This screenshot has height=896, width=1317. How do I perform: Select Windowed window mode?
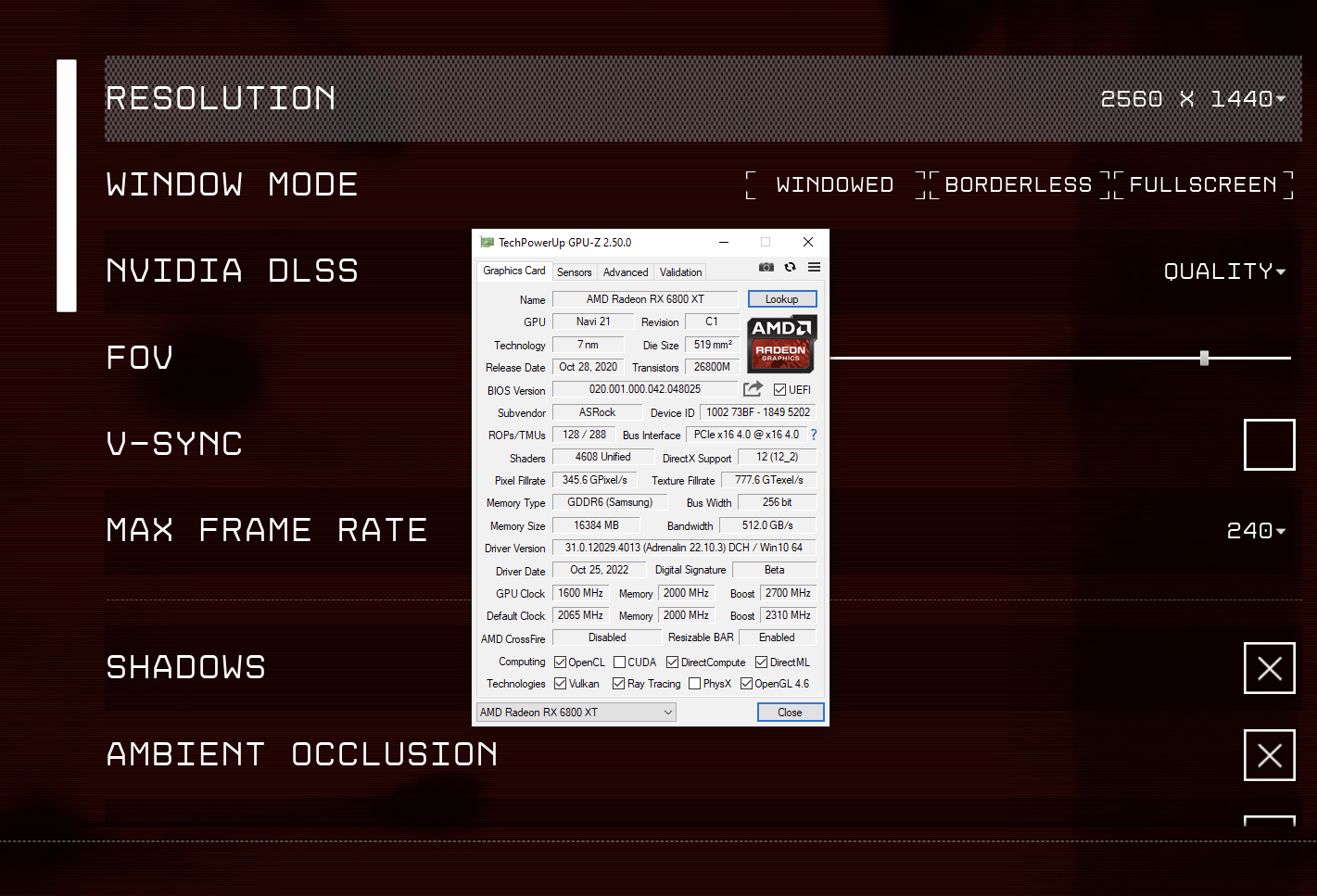coord(834,184)
